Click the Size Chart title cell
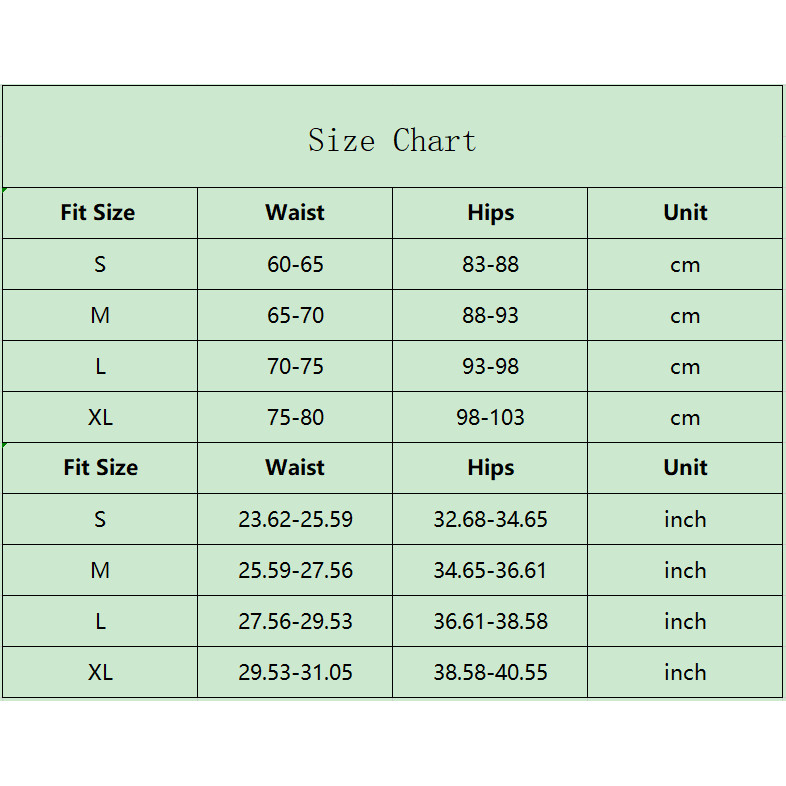 coord(392,140)
